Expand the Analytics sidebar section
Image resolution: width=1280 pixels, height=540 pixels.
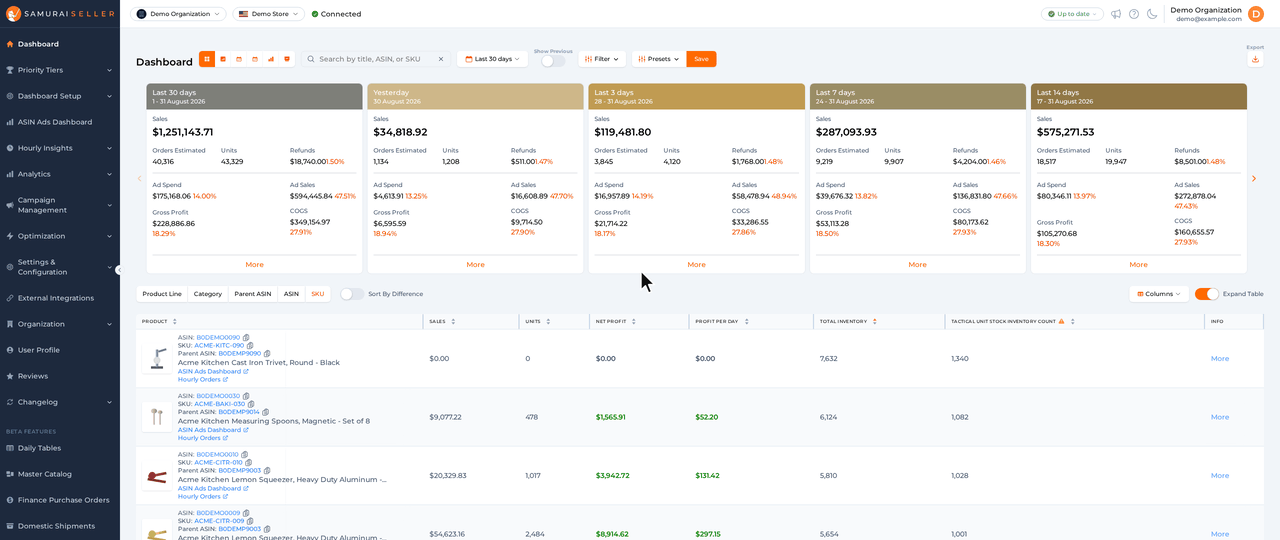pos(60,174)
